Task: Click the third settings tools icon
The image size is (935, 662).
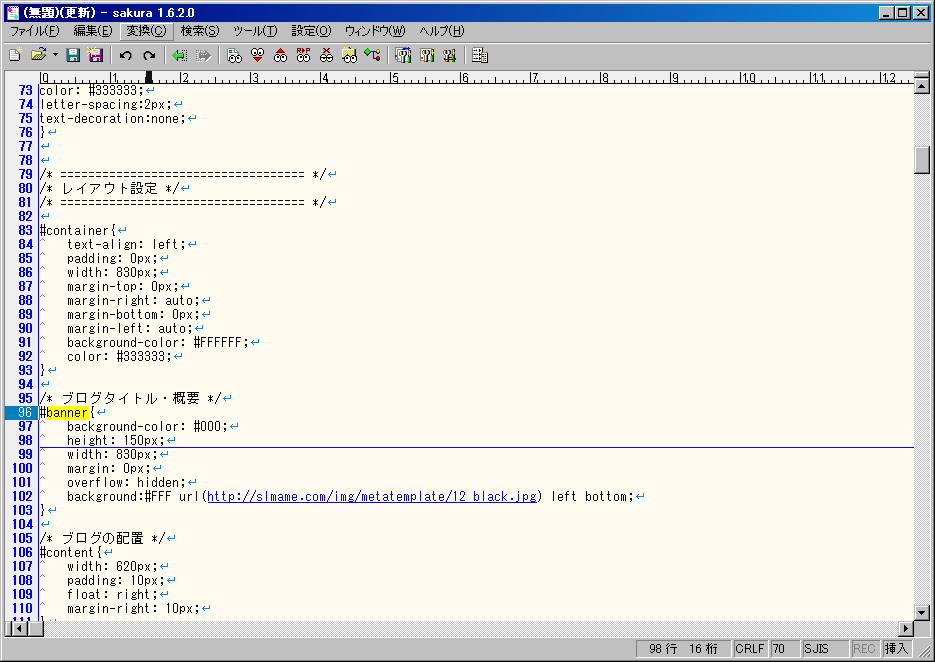Action: tap(449, 55)
